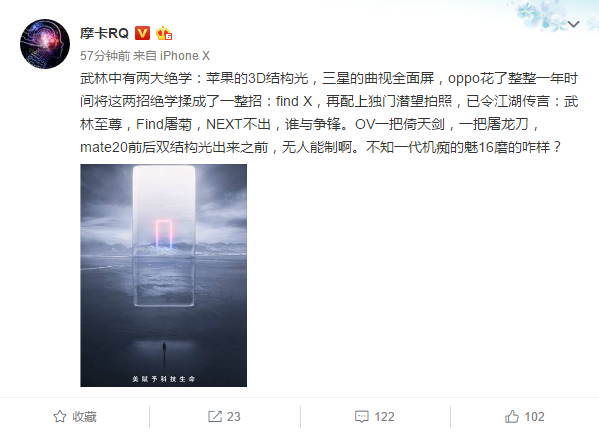Viewport: 599px width, 434px height.
Task: Click the 美赋予科技生命 caption in poster
Action: tap(164, 379)
